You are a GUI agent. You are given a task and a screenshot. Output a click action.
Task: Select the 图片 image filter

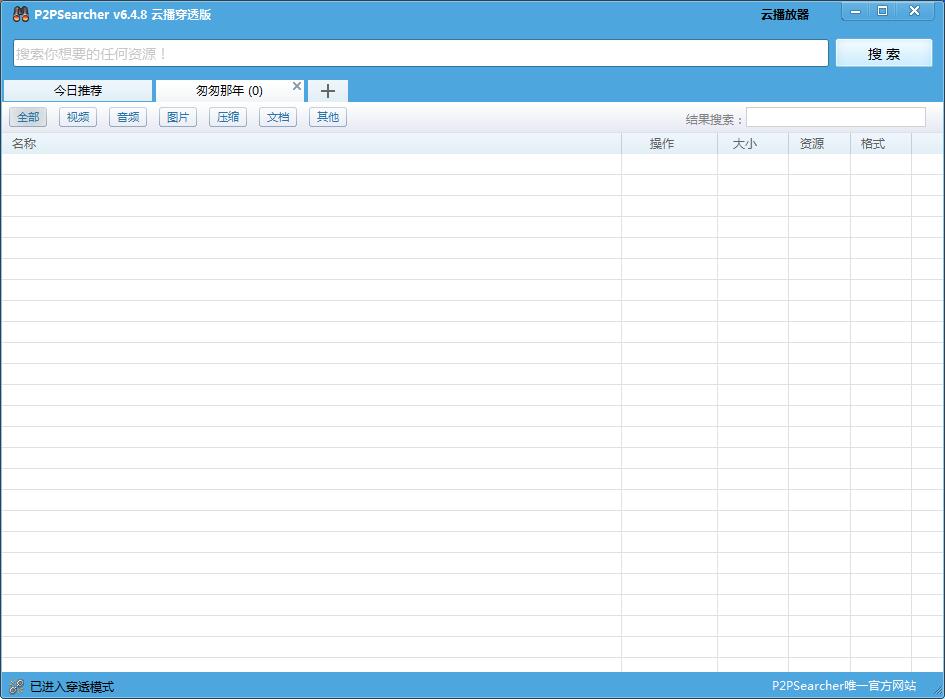(177, 117)
